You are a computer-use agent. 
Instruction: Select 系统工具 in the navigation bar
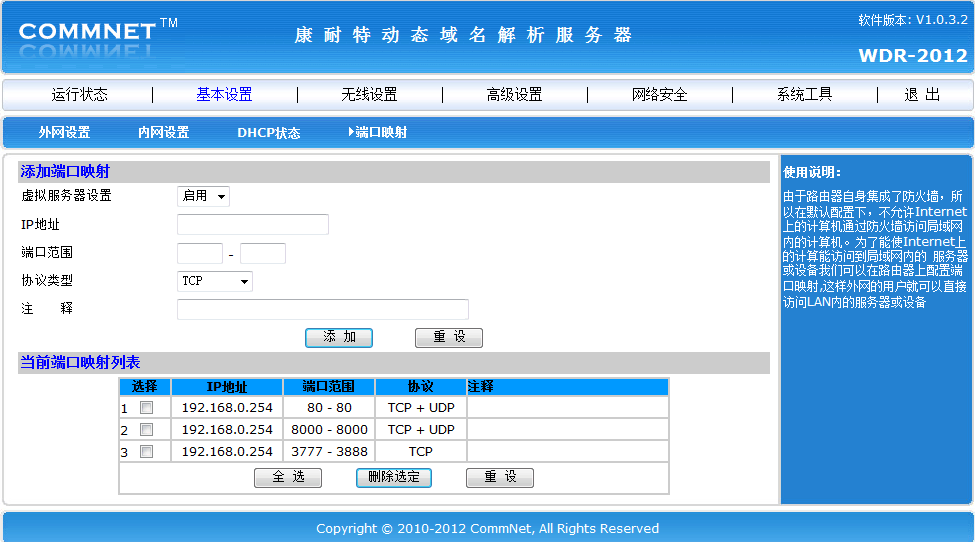pyautogui.click(x=804, y=95)
